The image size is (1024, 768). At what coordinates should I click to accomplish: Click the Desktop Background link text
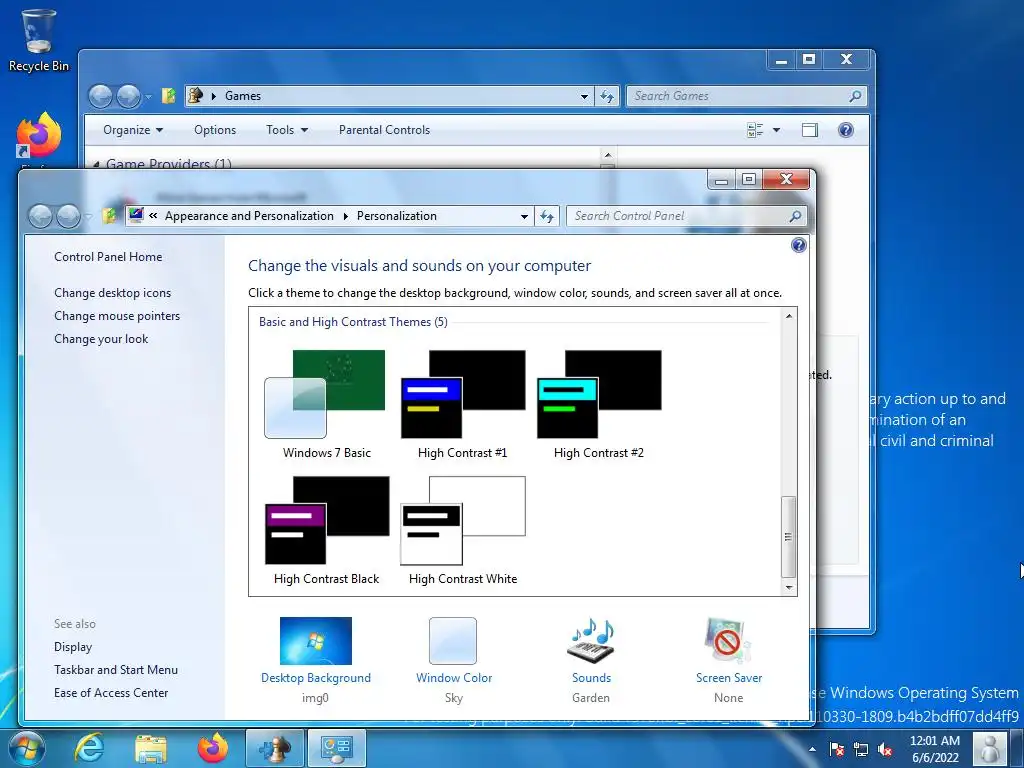[315, 678]
